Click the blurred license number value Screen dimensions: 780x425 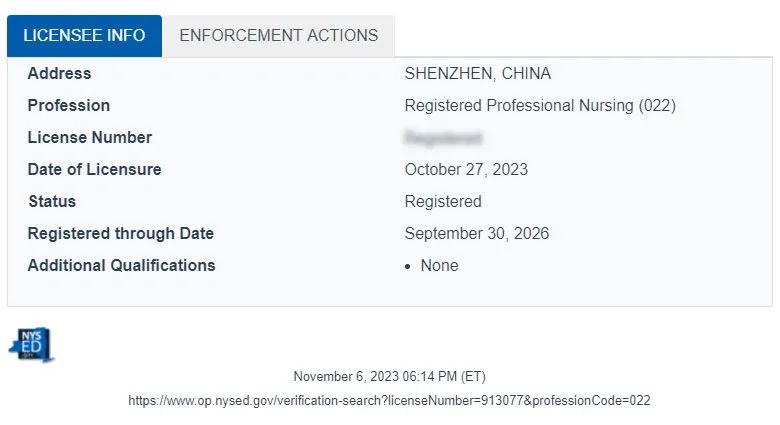pos(443,137)
